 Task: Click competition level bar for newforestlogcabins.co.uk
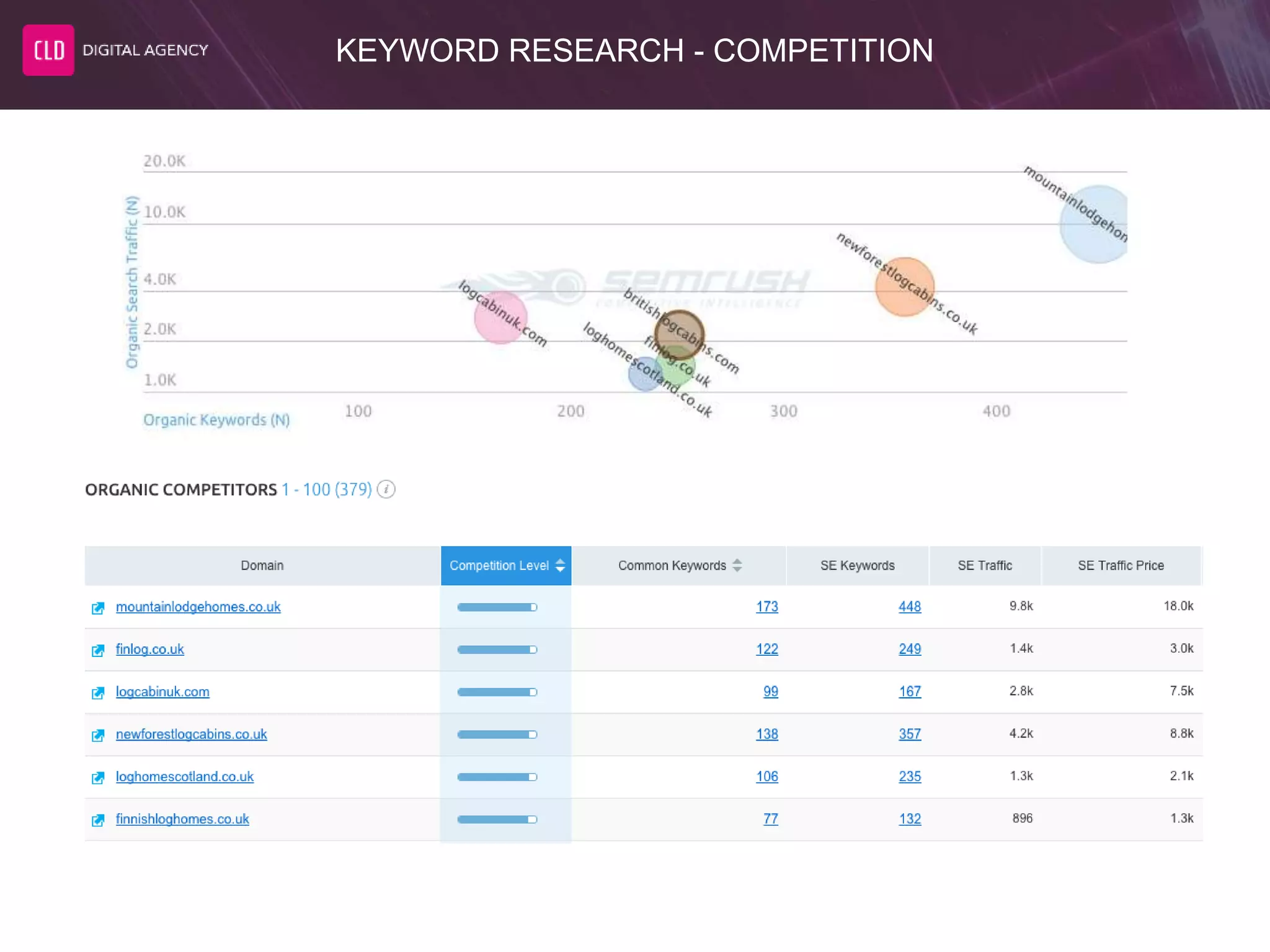pos(497,734)
